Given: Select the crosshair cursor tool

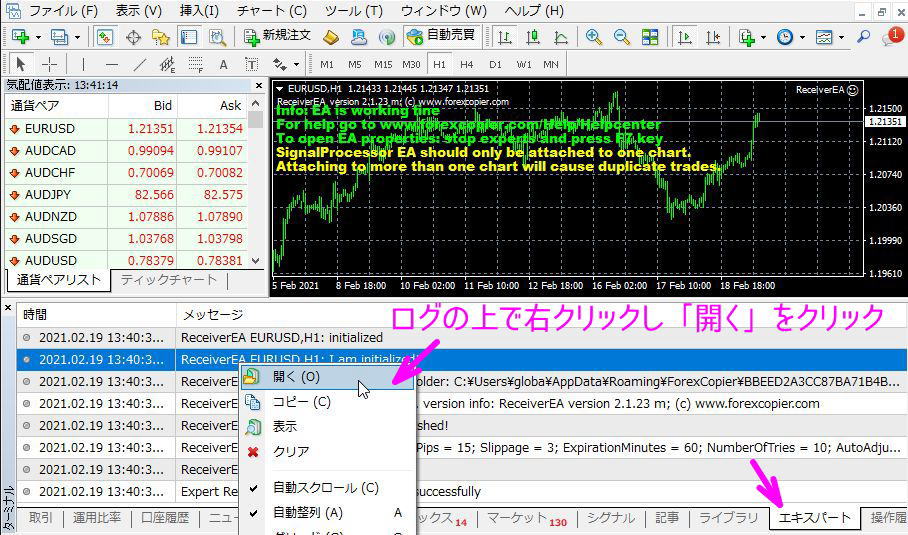Looking at the screenshot, I should pos(49,64).
